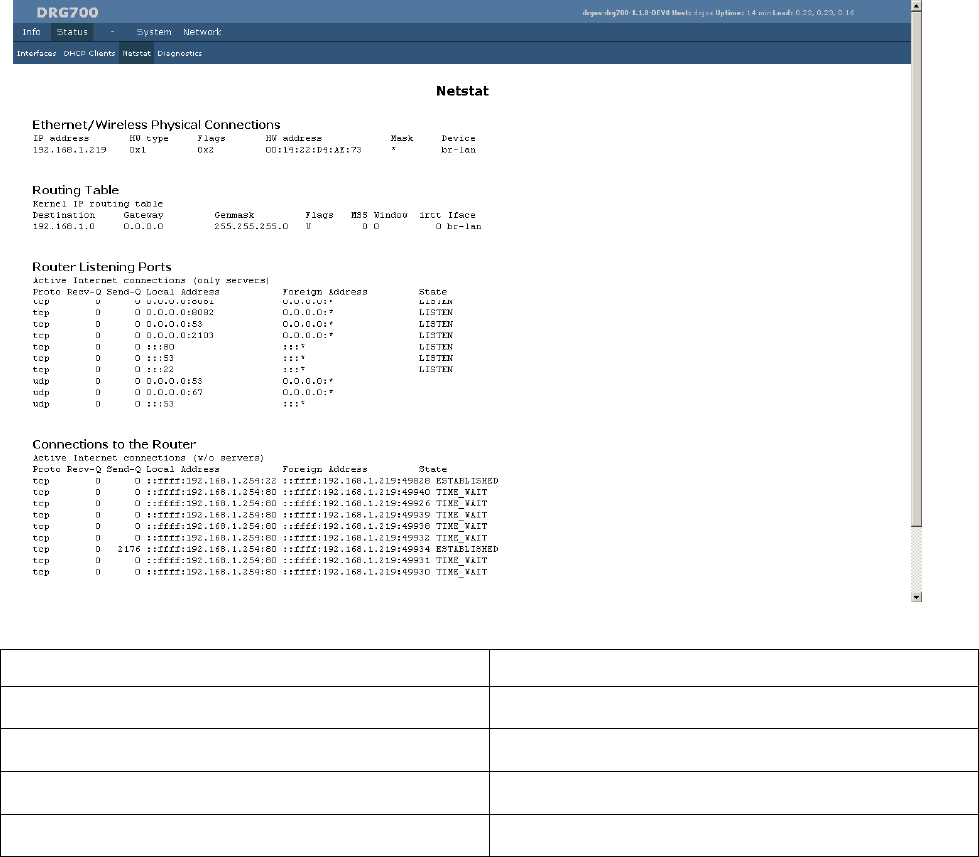The height and width of the screenshot is (857, 979).
Task: Click the foreign address ending in port 49926
Action: tap(356, 504)
